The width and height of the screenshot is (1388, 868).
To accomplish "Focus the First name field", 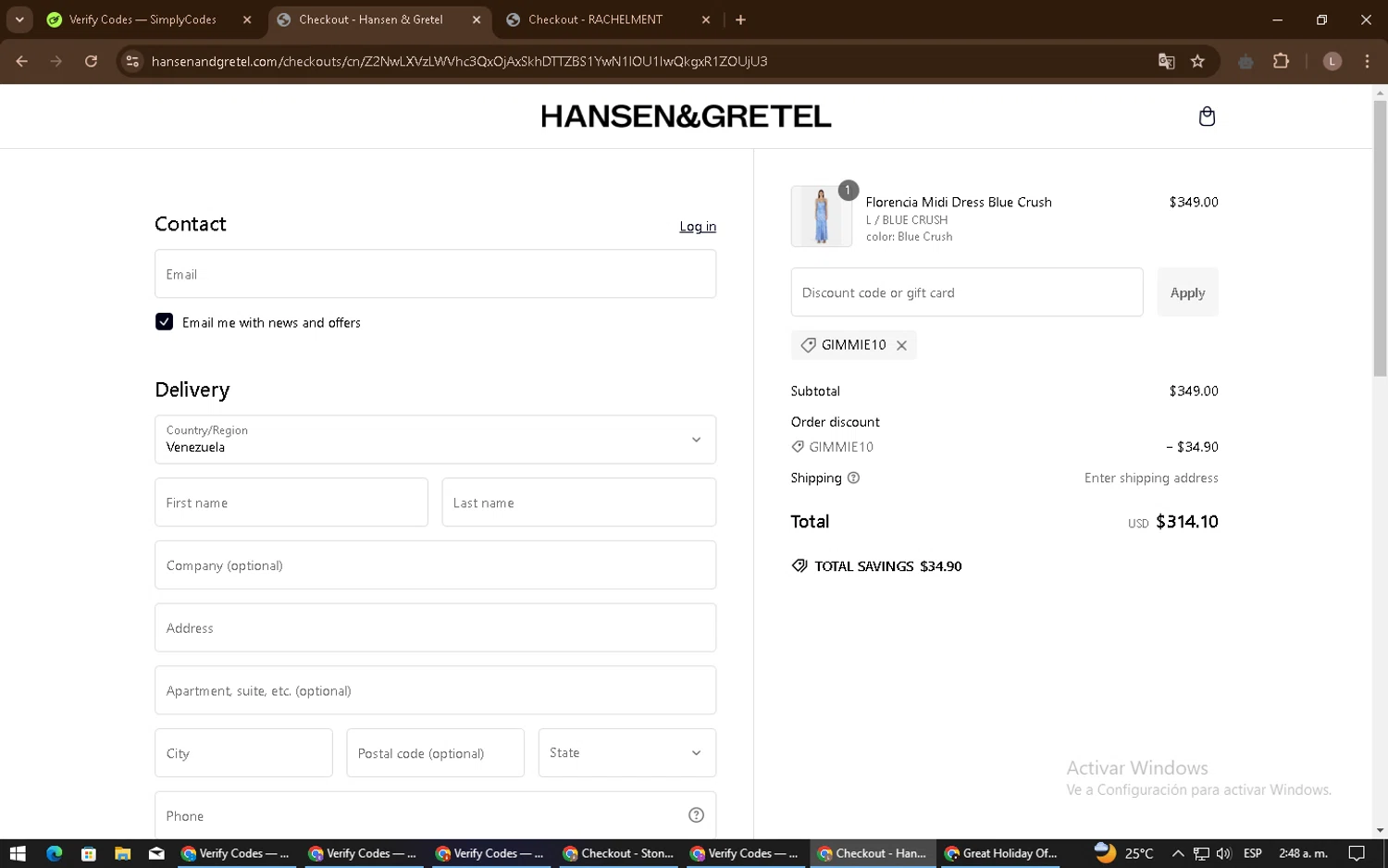I will click(291, 502).
